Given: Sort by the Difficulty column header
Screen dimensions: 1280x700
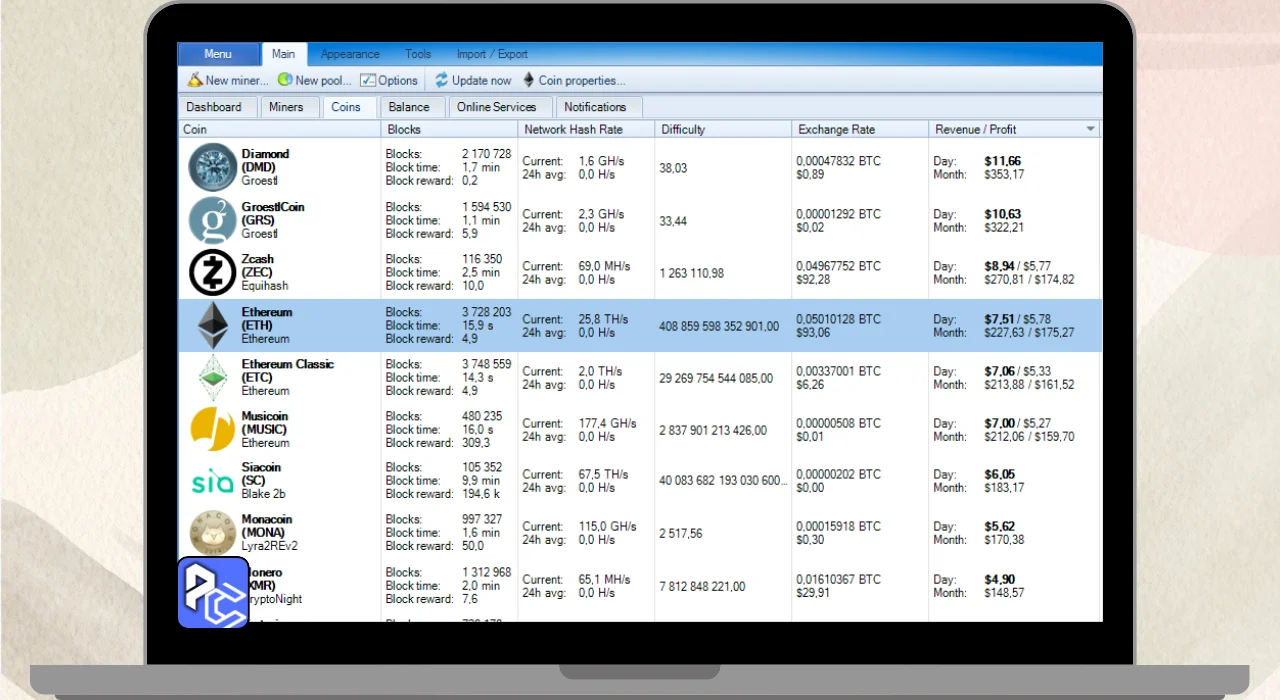Looking at the screenshot, I should point(683,129).
